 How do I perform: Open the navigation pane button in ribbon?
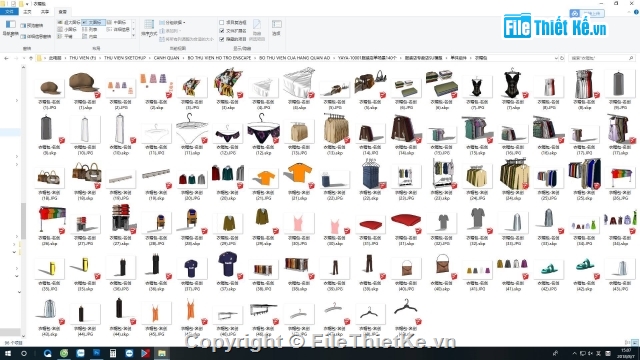point(10,28)
